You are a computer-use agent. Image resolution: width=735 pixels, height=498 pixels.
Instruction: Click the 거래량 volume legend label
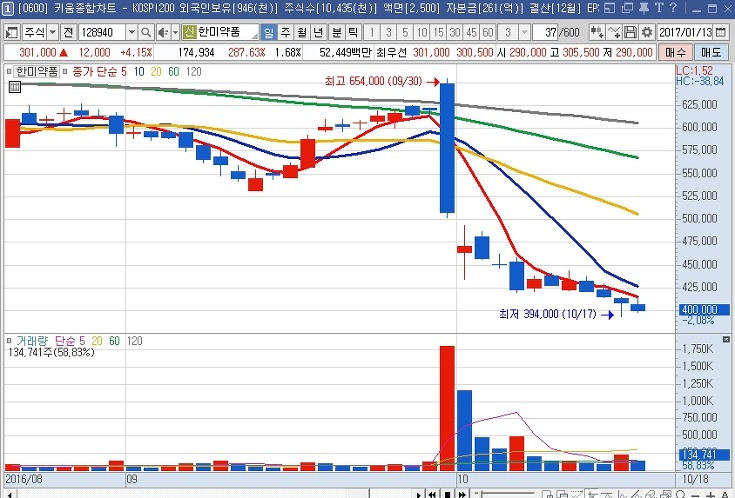coord(32,341)
